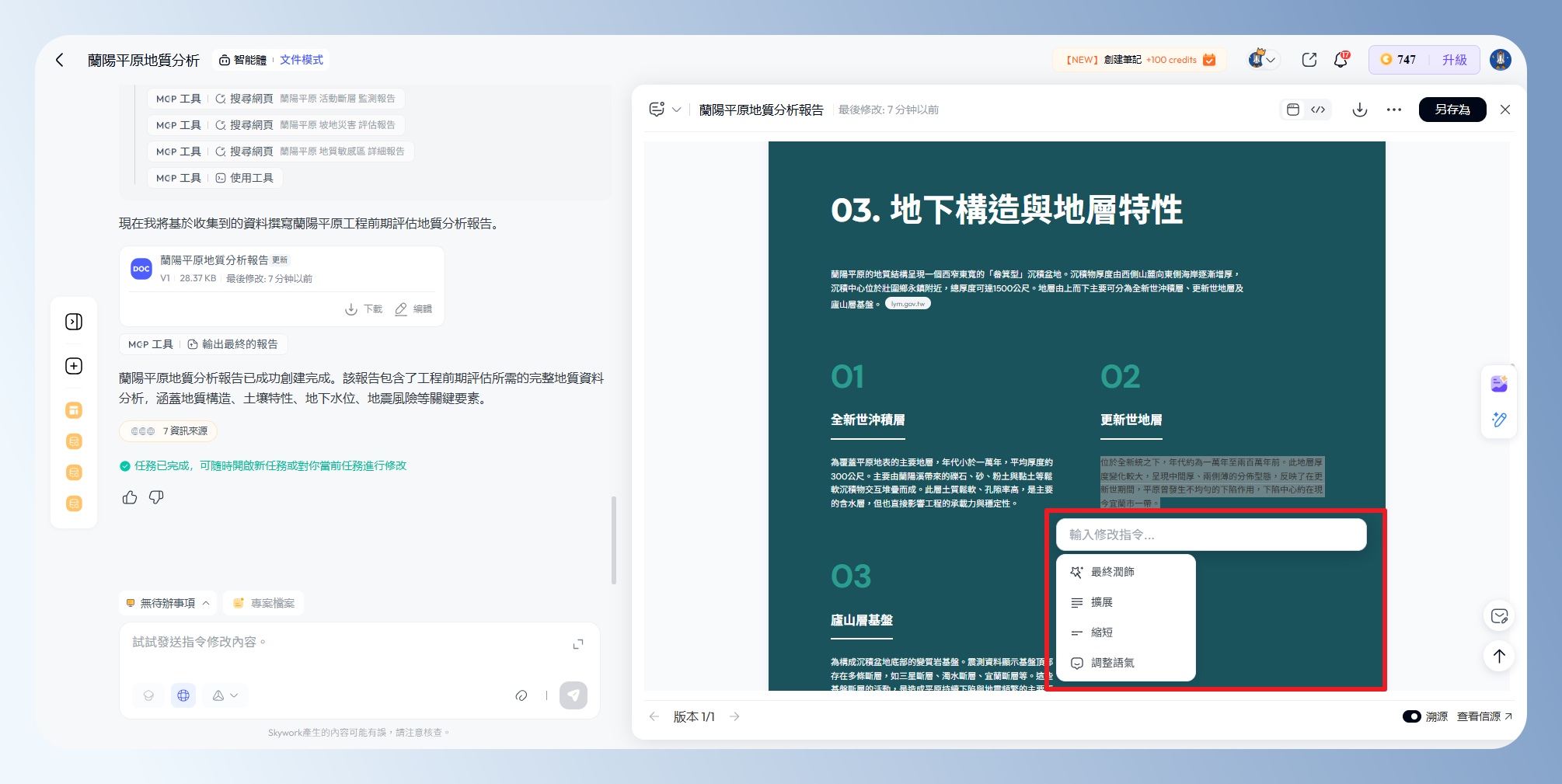Open the 查看信源 link
The width and height of the screenshot is (1562, 784).
(1484, 716)
